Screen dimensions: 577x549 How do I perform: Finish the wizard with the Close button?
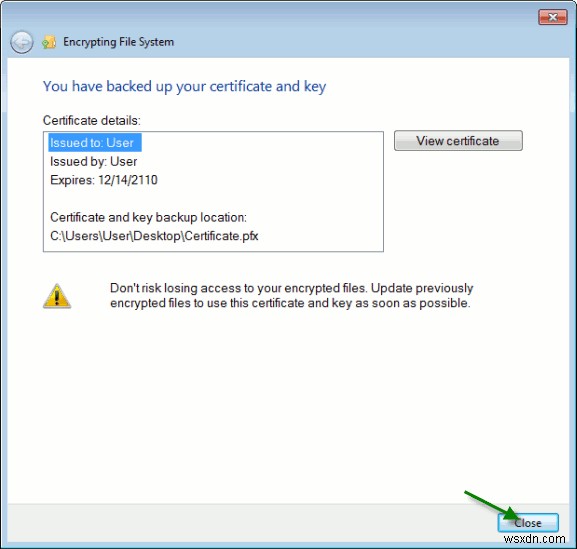pos(528,523)
